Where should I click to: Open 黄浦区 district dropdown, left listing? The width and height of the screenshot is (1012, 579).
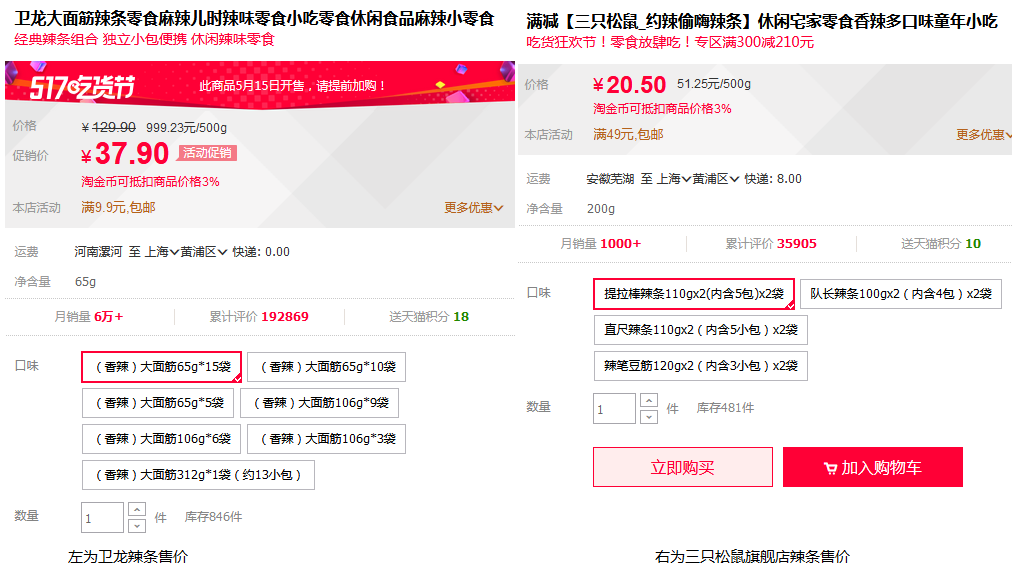(x=204, y=252)
